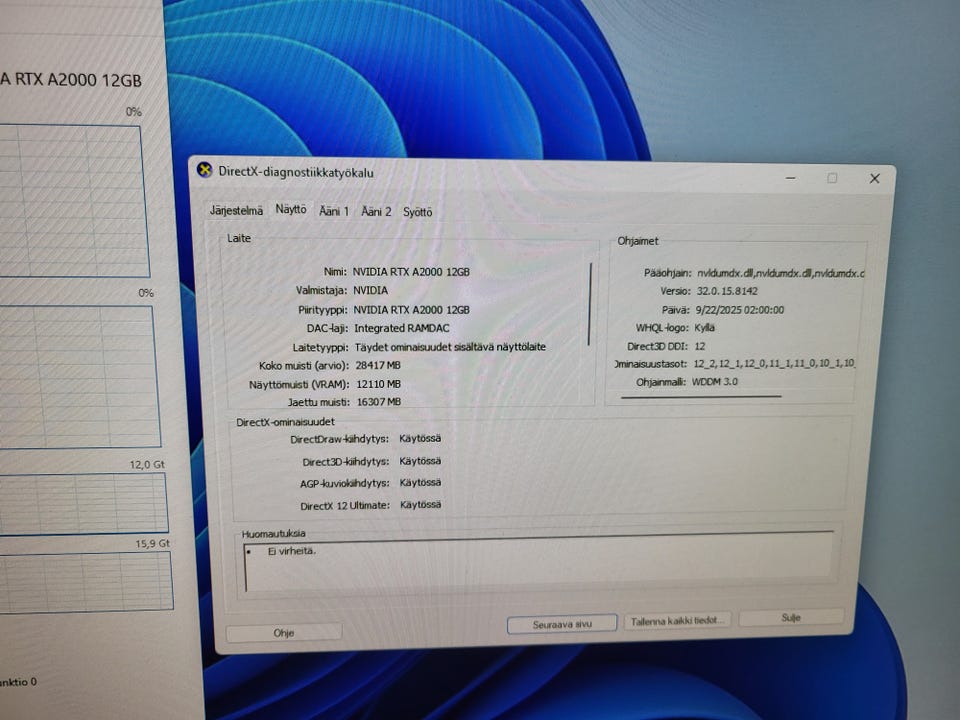Select the WHQL-logo value Kyllä

[704, 328]
